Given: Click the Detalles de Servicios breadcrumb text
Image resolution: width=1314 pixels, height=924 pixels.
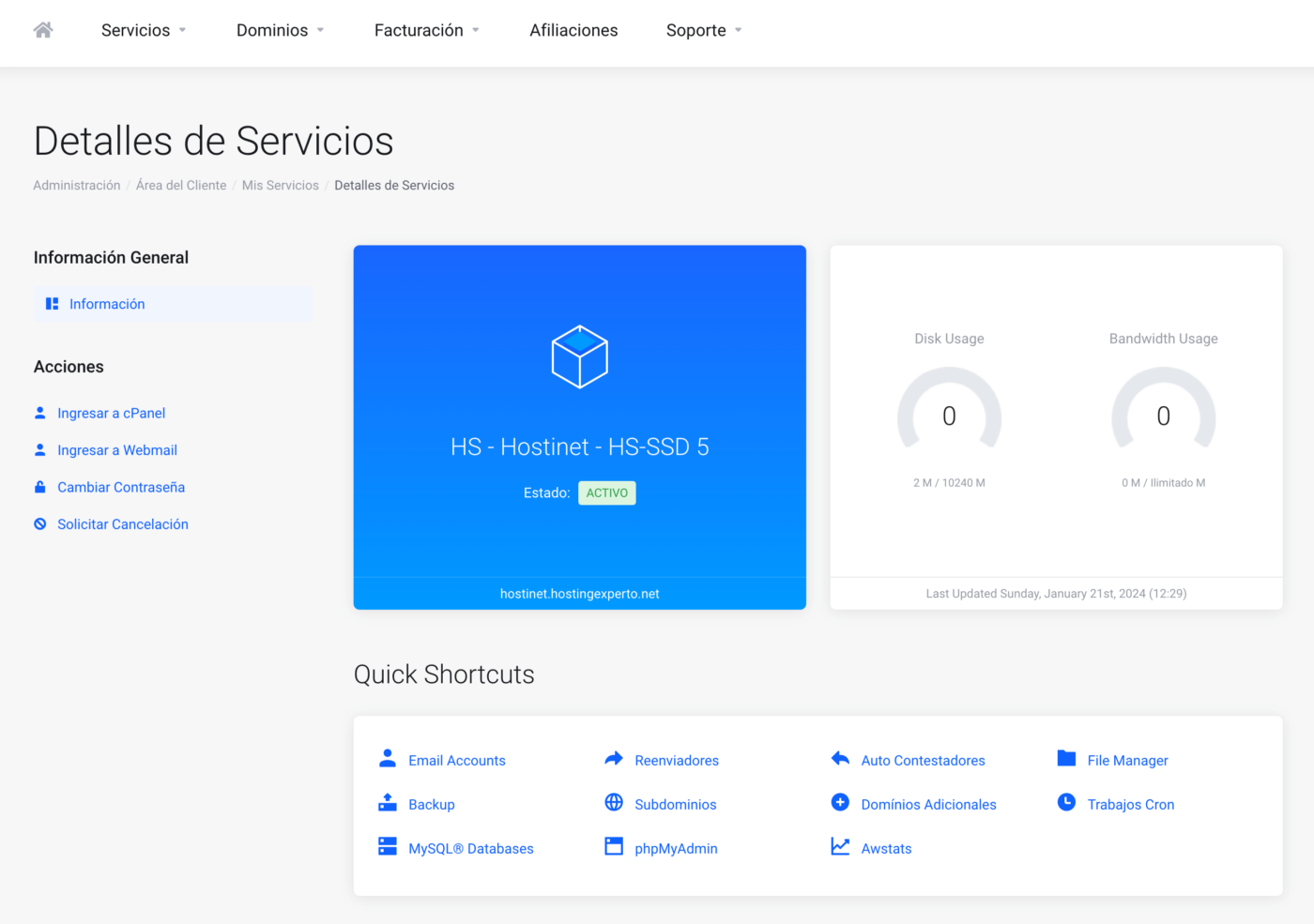Looking at the screenshot, I should (x=394, y=186).
